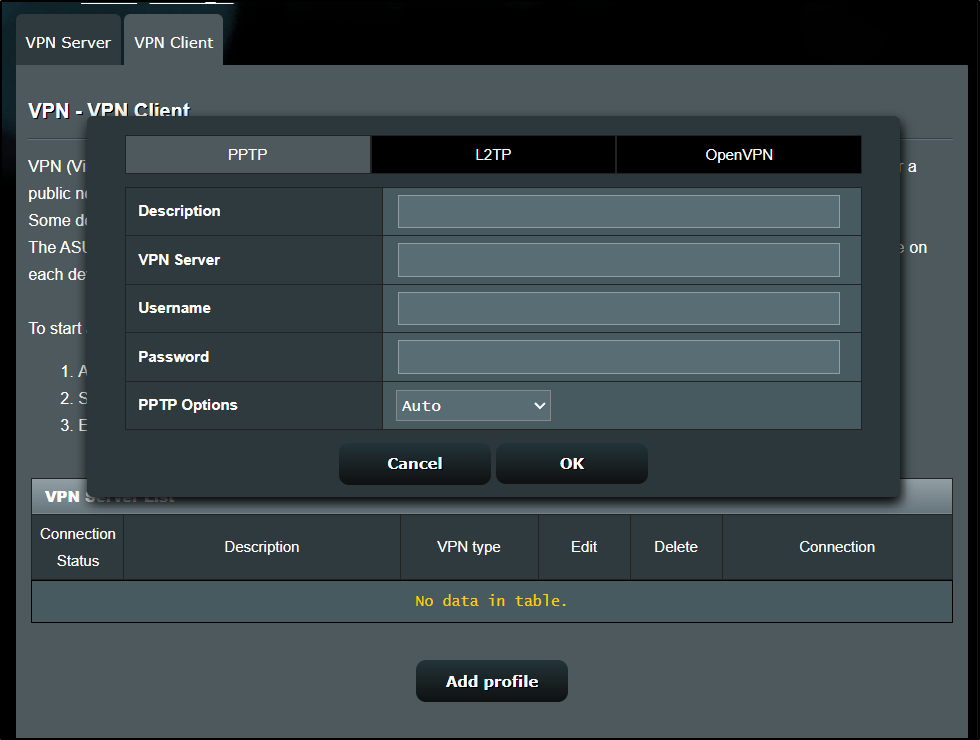Switch to the VPN Server tab
This screenshot has height=740, width=980.
[x=68, y=42]
